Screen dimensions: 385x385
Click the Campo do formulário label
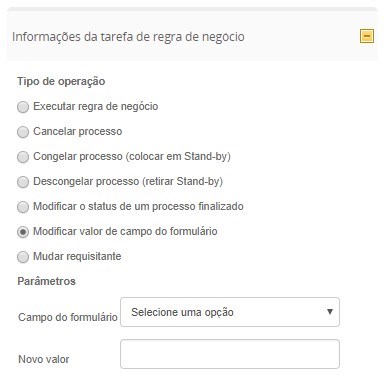[68, 317]
